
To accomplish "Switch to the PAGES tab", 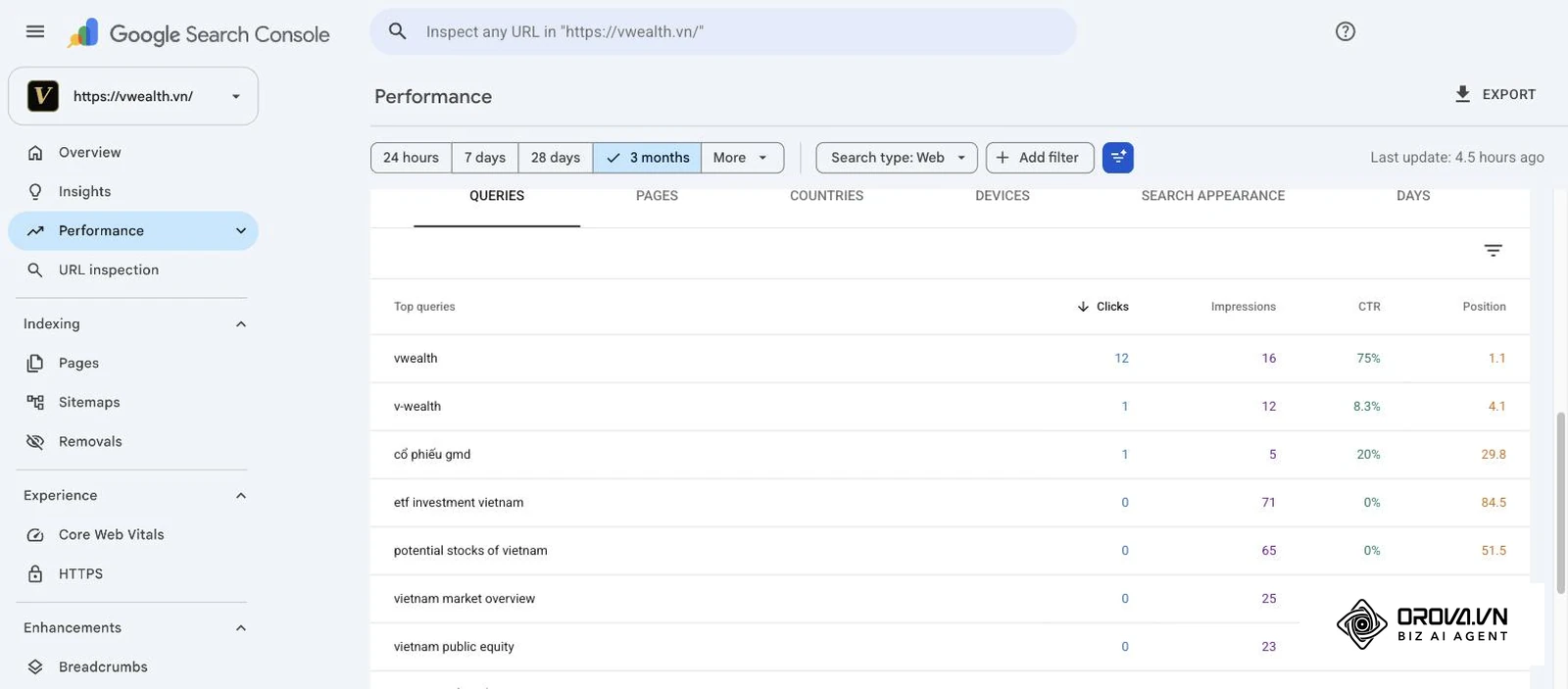I will point(657,197).
